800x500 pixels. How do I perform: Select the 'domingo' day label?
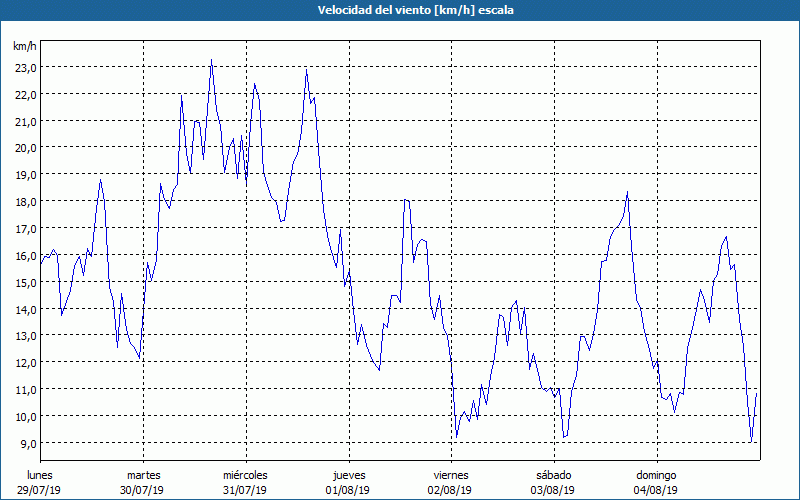coord(656,476)
